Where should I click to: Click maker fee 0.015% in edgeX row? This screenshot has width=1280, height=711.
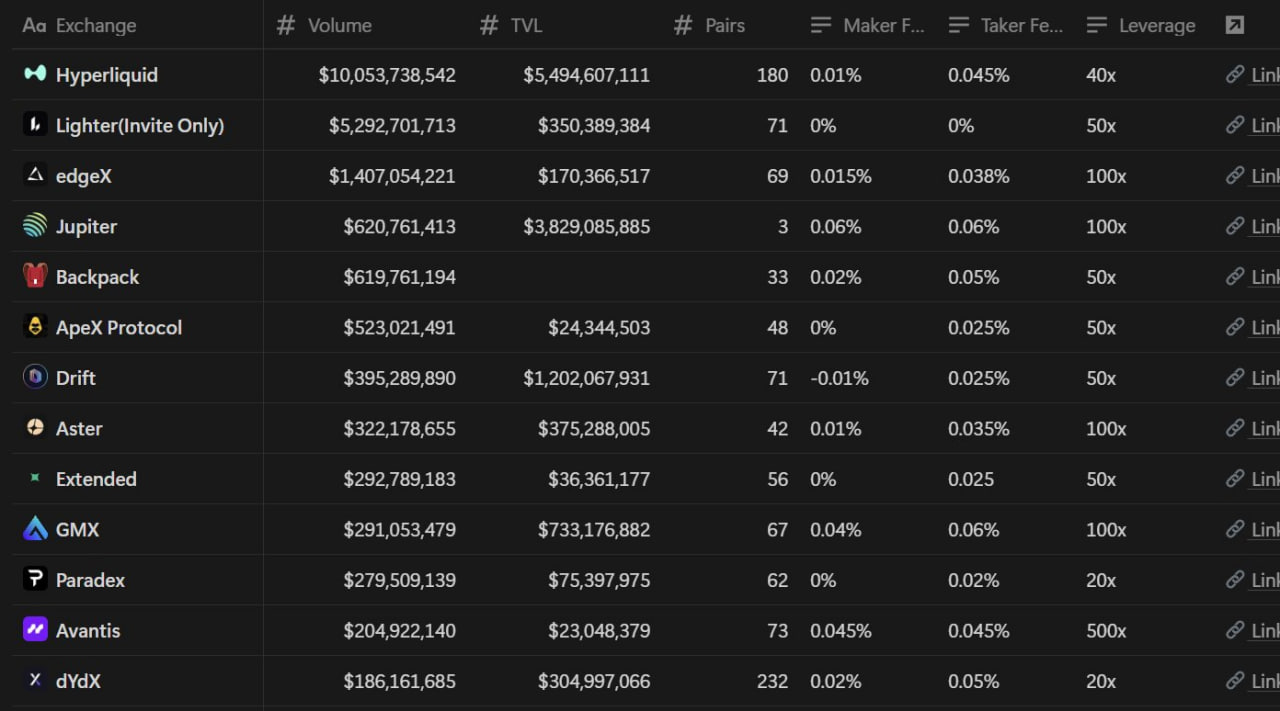click(x=841, y=176)
